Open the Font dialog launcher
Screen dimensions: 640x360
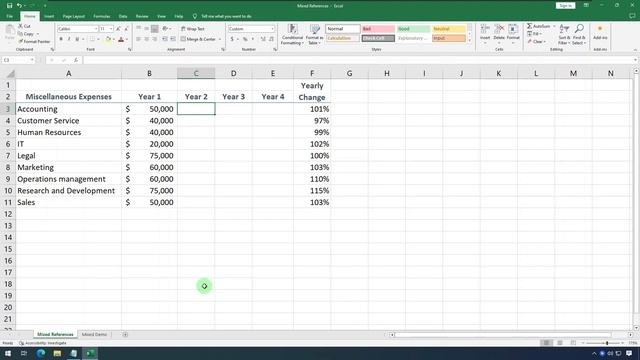point(130,49)
